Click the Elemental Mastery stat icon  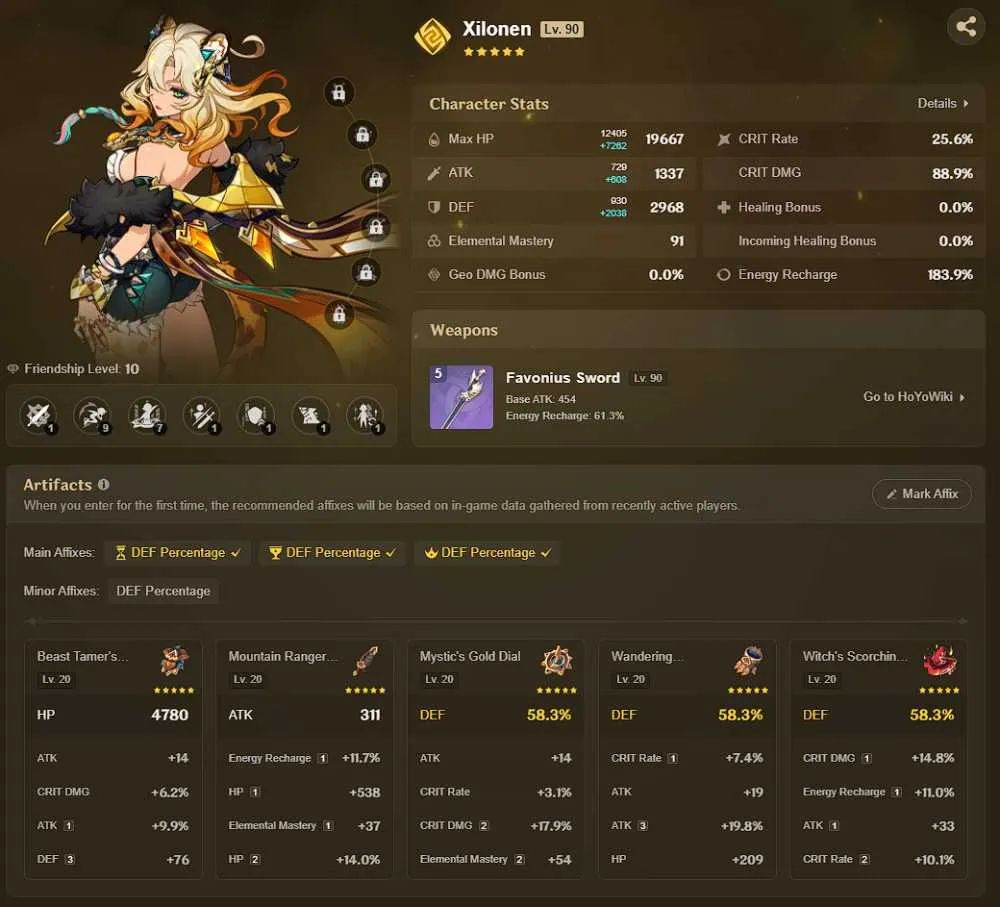coord(434,241)
